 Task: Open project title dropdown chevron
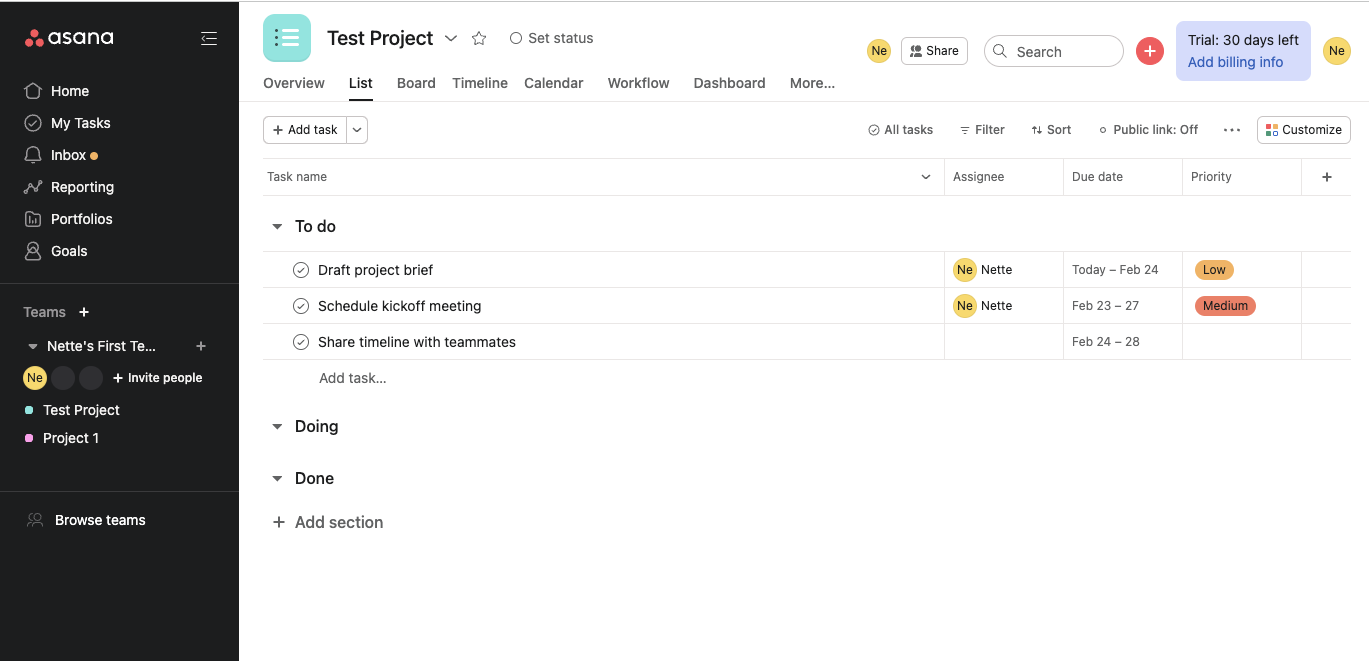[x=451, y=38]
